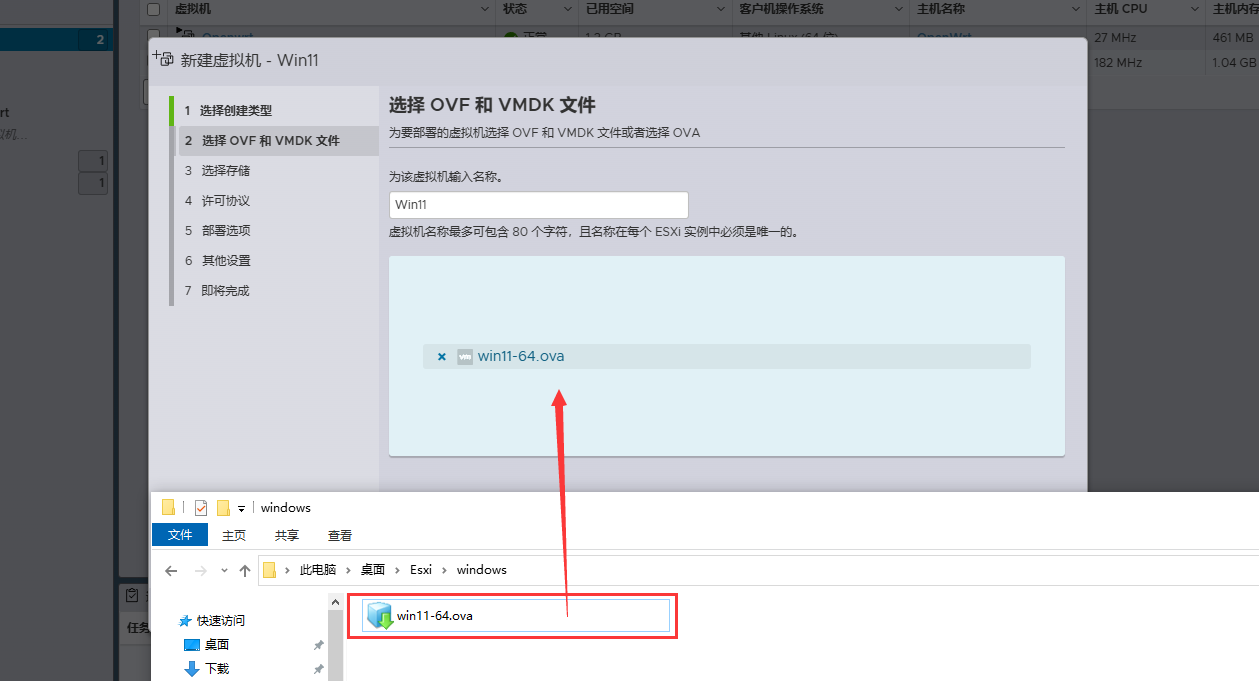Click the folder icon in the Explorer title bar
Viewport: 1259px width, 681px height.
(168, 507)
